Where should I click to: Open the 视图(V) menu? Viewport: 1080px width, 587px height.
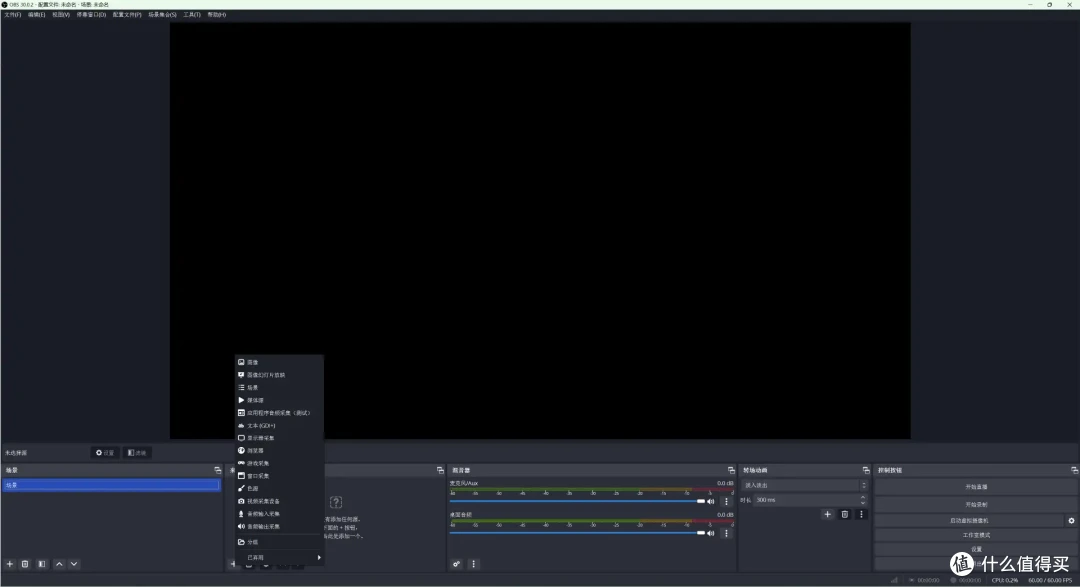point(61,14)
